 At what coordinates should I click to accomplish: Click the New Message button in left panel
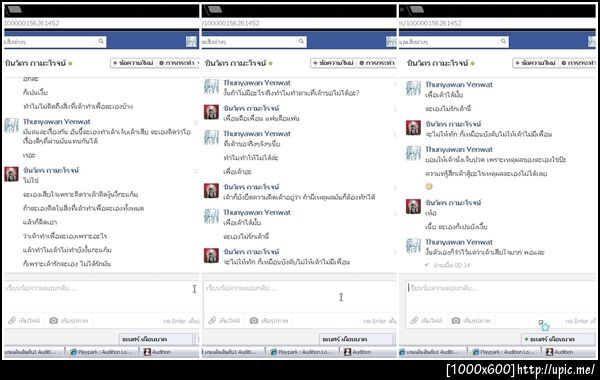[133, 63]
